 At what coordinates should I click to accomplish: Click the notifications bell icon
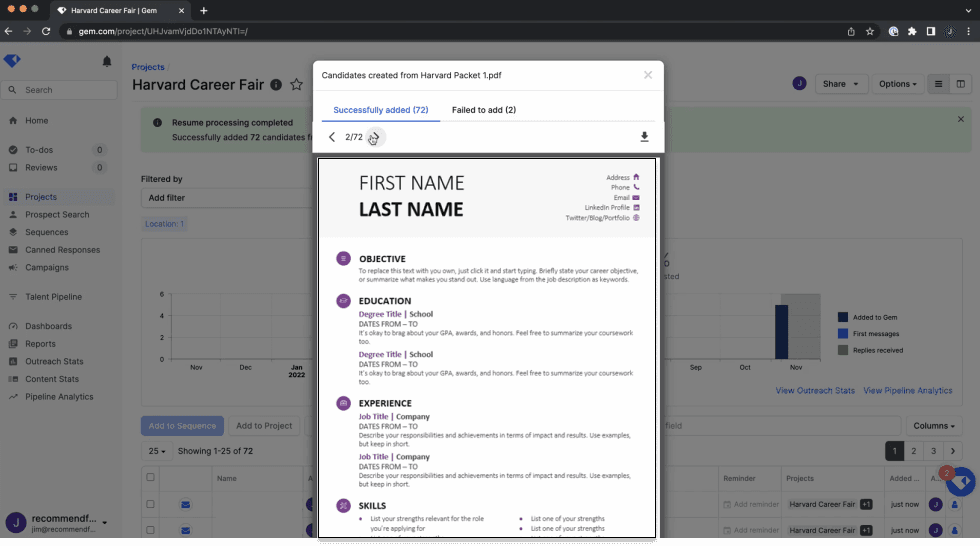107,62
